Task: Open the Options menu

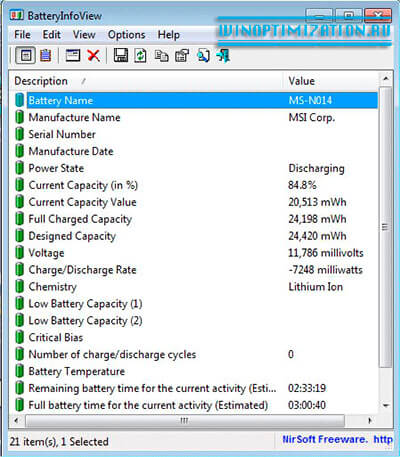Action: click(x=126, y=35)
